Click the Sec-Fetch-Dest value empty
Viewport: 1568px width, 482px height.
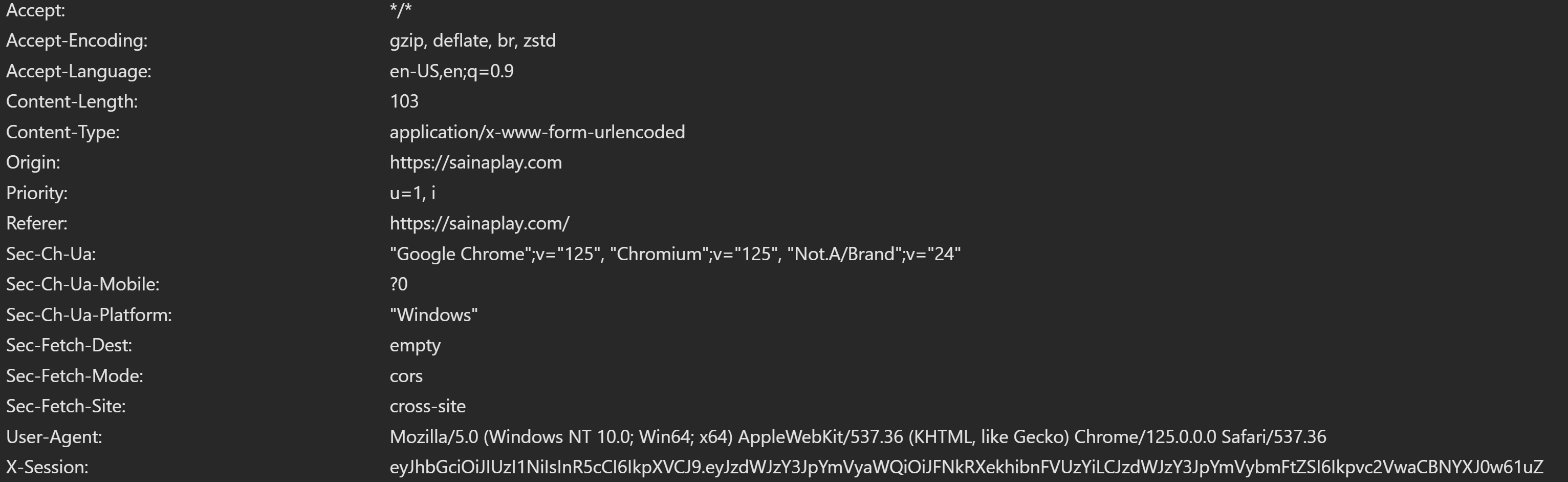(x=415, y=346)
